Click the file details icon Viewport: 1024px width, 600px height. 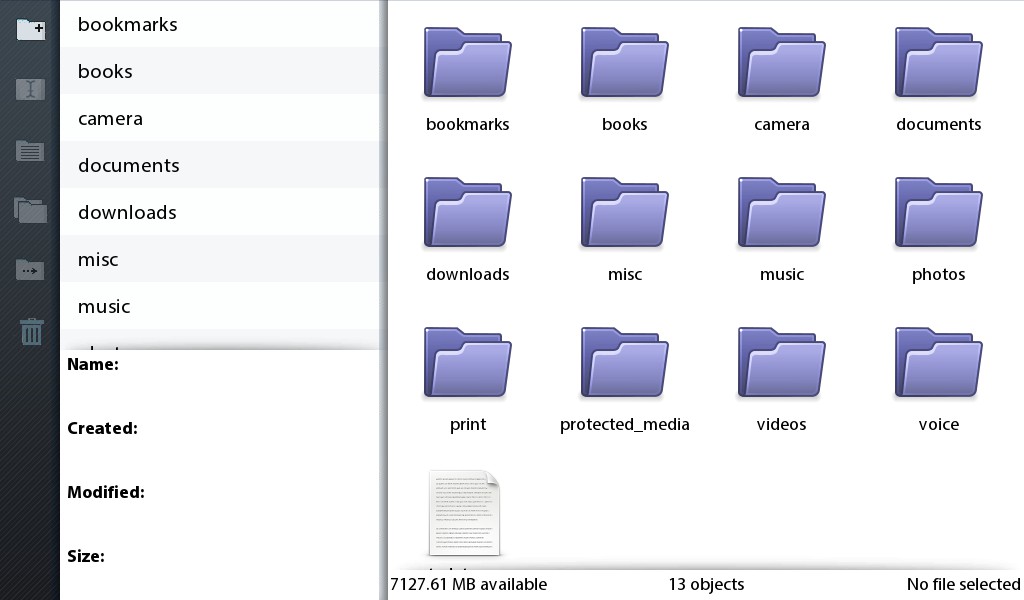tap(30, 151)
